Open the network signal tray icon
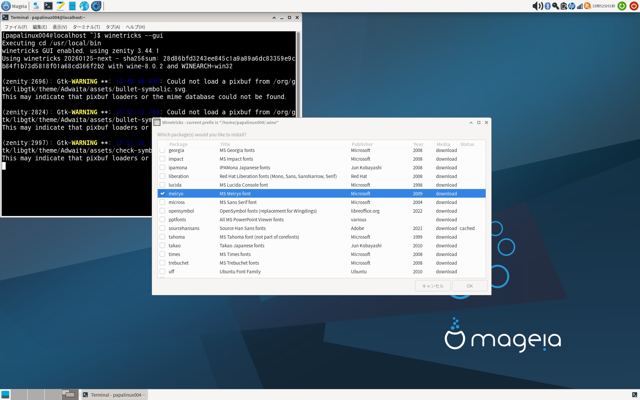640x400 pixels. (579, 6)
